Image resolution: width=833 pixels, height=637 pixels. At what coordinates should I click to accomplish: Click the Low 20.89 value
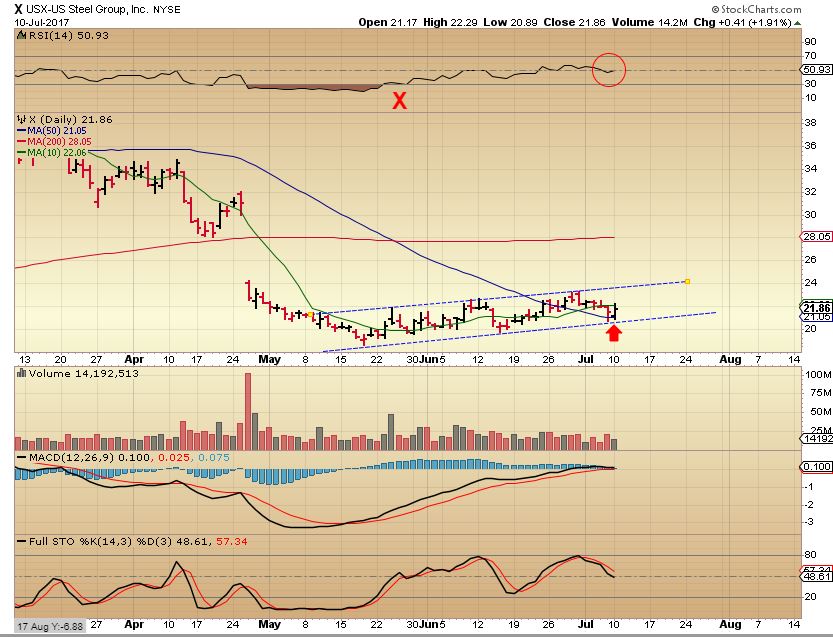click(x=511, y=22)
